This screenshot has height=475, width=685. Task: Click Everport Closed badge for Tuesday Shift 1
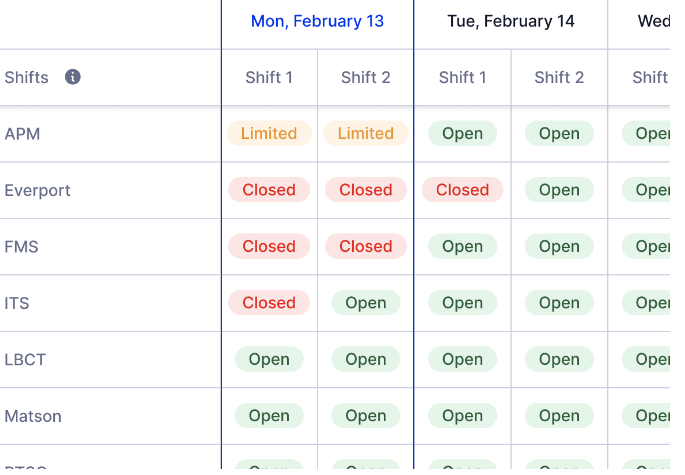[x=462, y=190]
